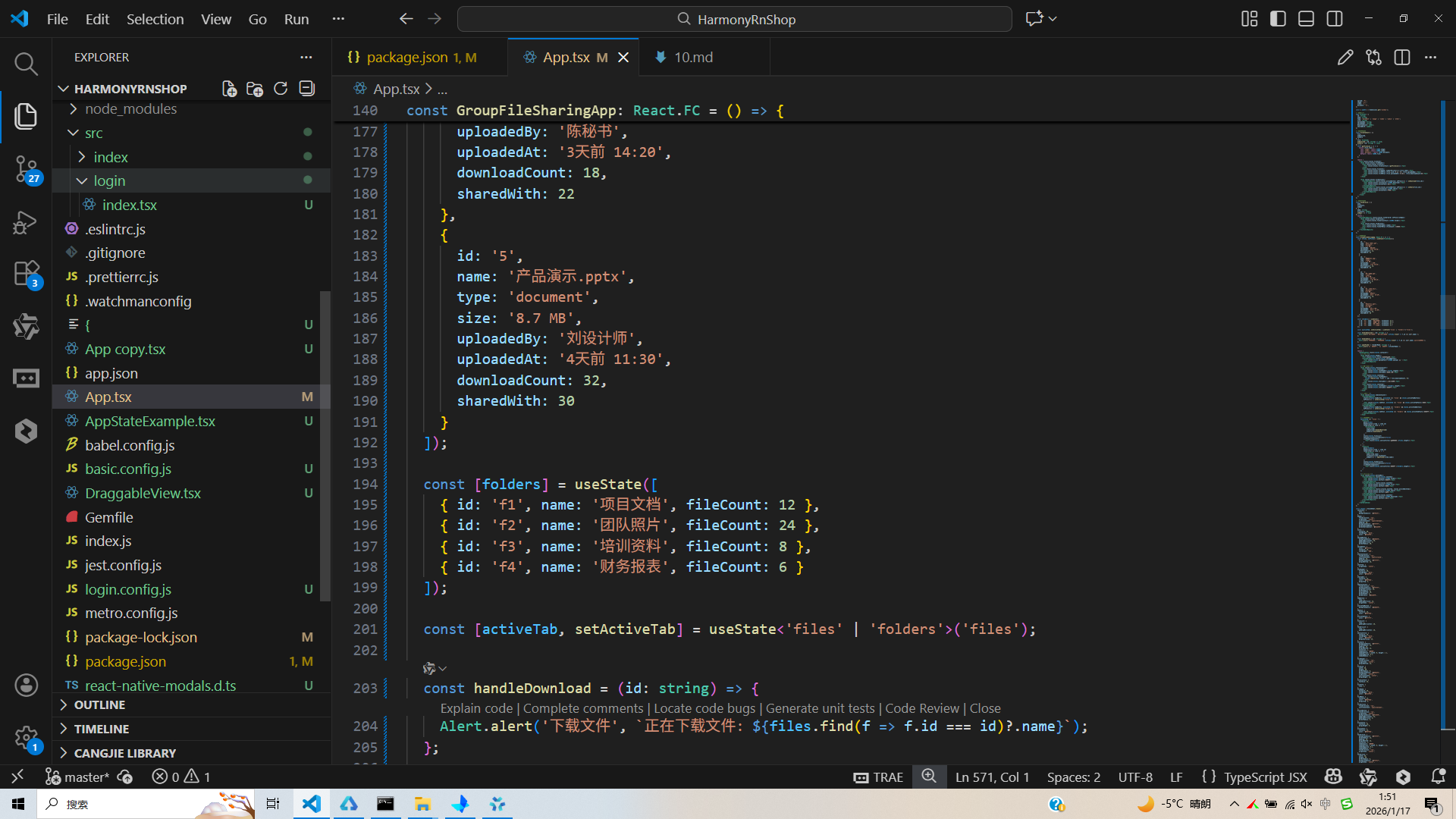Open the Accounts icon in activity bar
The height and width of the screenshot is (819, 1456).
[x=26, y=686]
